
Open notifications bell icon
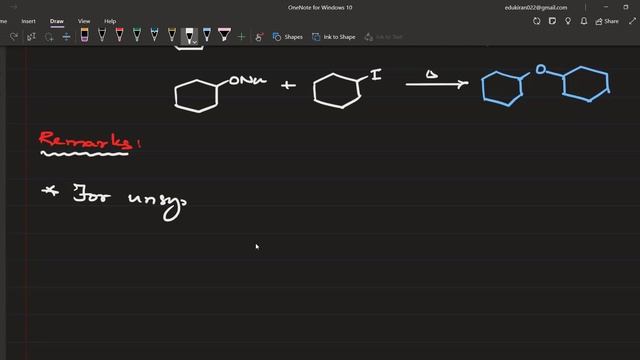tap(584, 21)
